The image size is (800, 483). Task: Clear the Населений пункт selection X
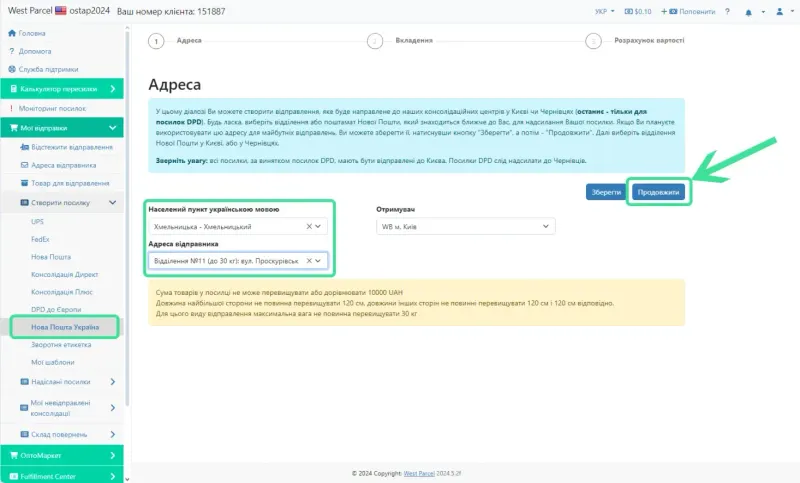309,226
